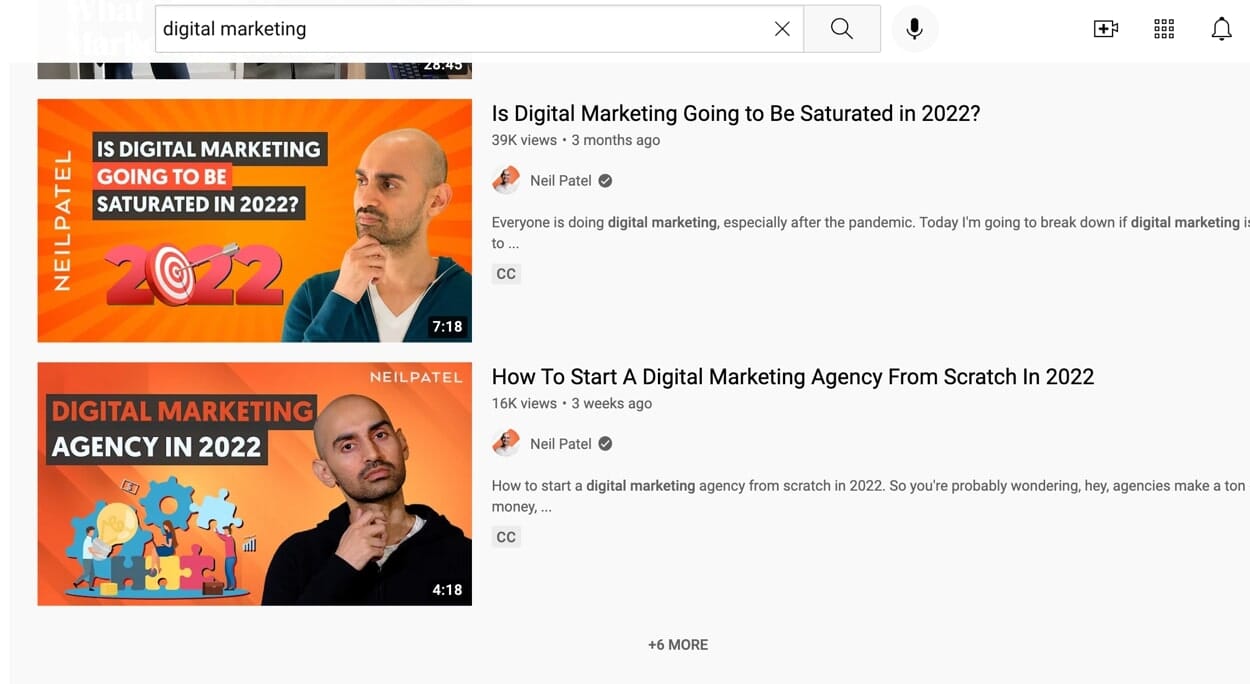The image size is (1250, 684).
Task: Open the YouTube apps grid
Action: coord(1164,29)
